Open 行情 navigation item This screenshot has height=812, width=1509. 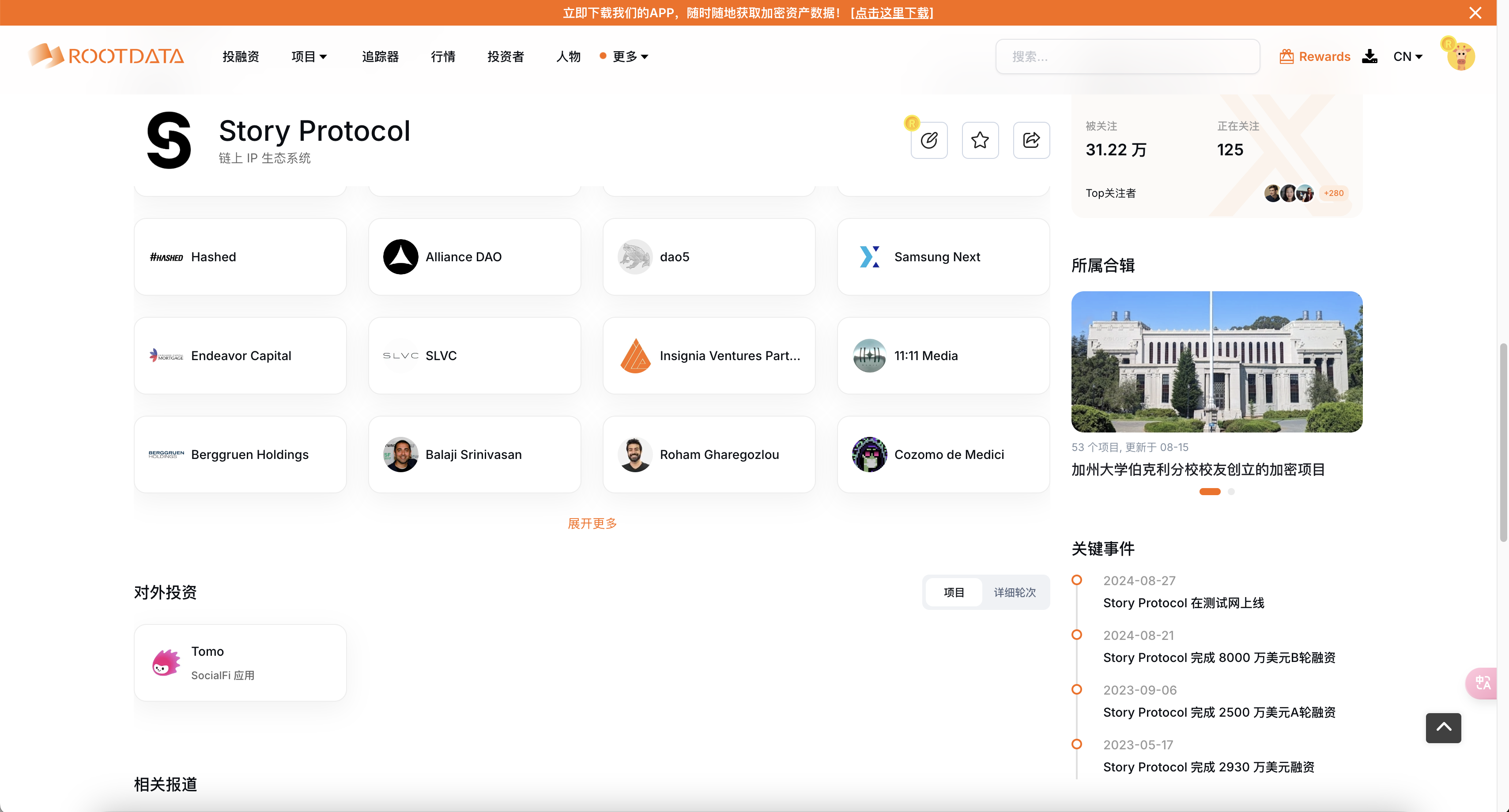pos(443,56)
